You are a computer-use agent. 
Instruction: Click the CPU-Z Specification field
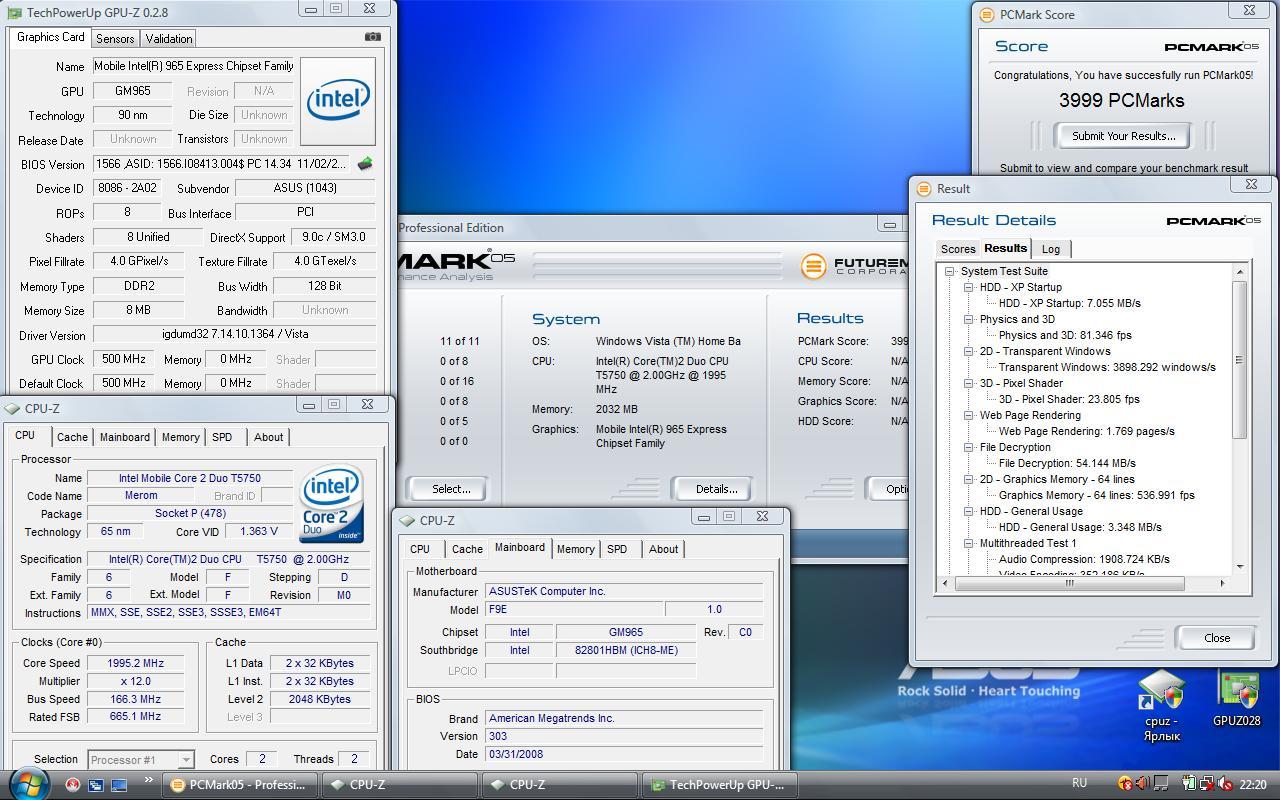(228, 559)
